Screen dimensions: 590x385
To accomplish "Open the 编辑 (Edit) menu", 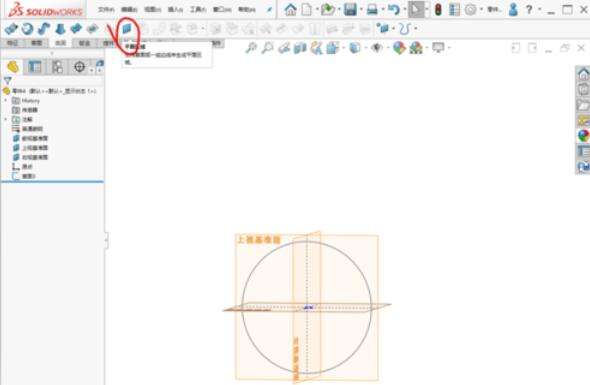I will pyautogui.click(x=129, y=9).
